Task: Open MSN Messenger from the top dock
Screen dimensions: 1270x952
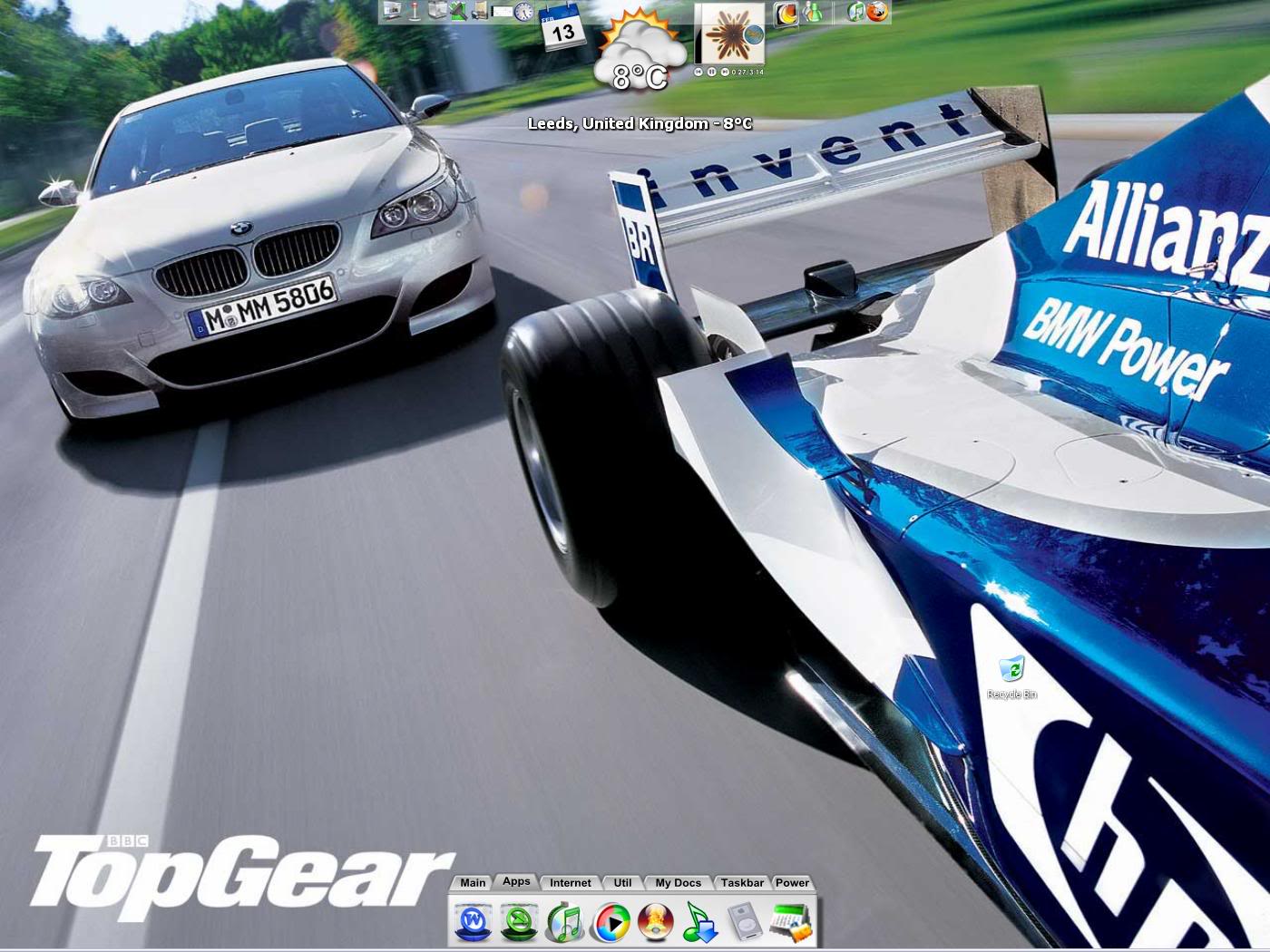Action: 812,14
